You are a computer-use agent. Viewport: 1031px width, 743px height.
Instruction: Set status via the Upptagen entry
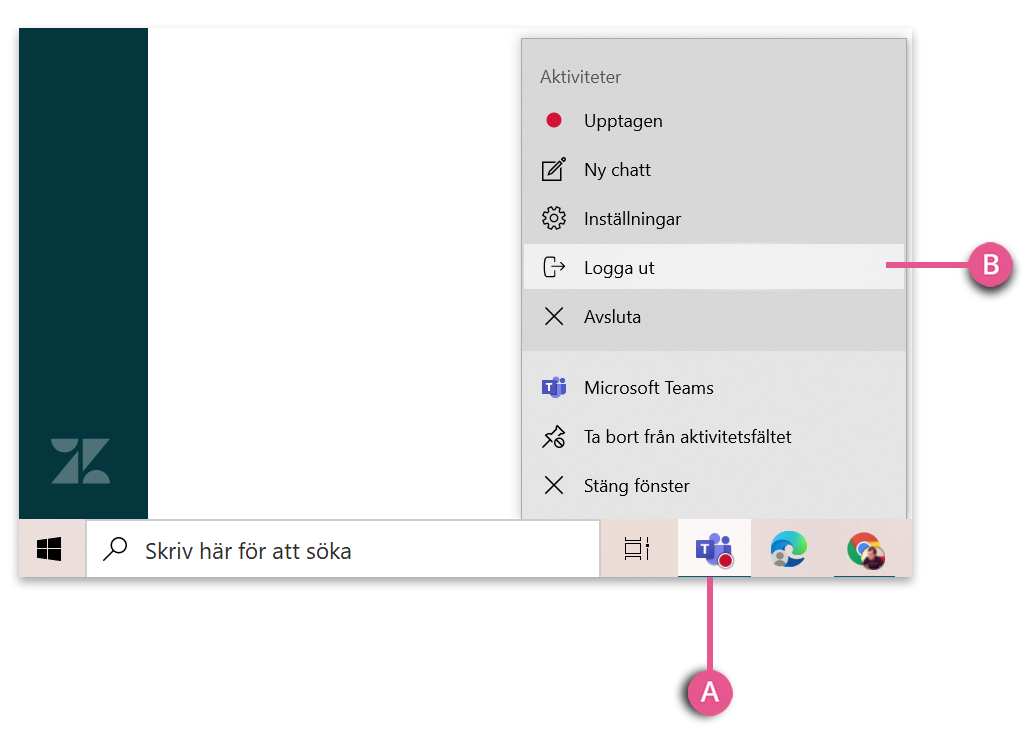[x=714, y=120]
